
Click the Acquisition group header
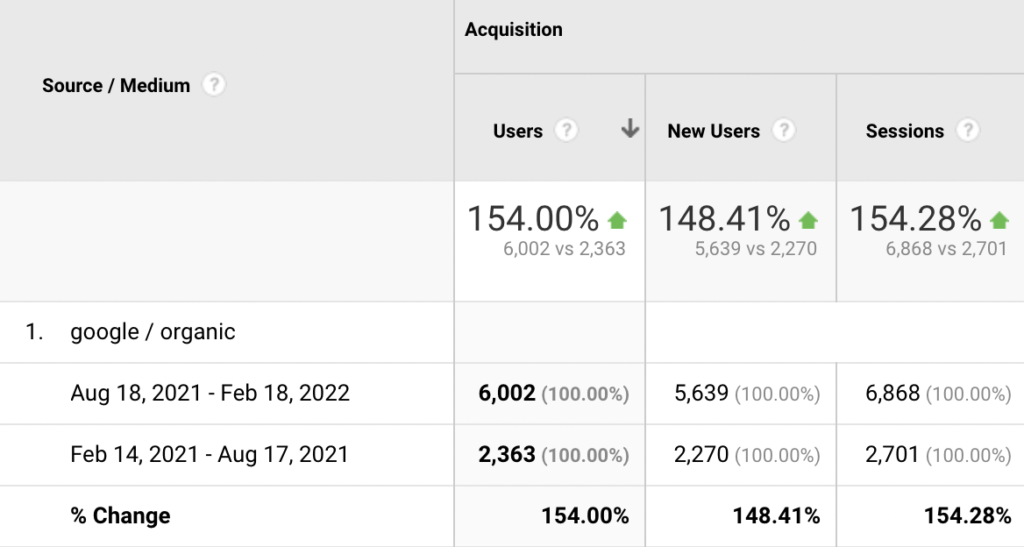(x=513, y=30)
